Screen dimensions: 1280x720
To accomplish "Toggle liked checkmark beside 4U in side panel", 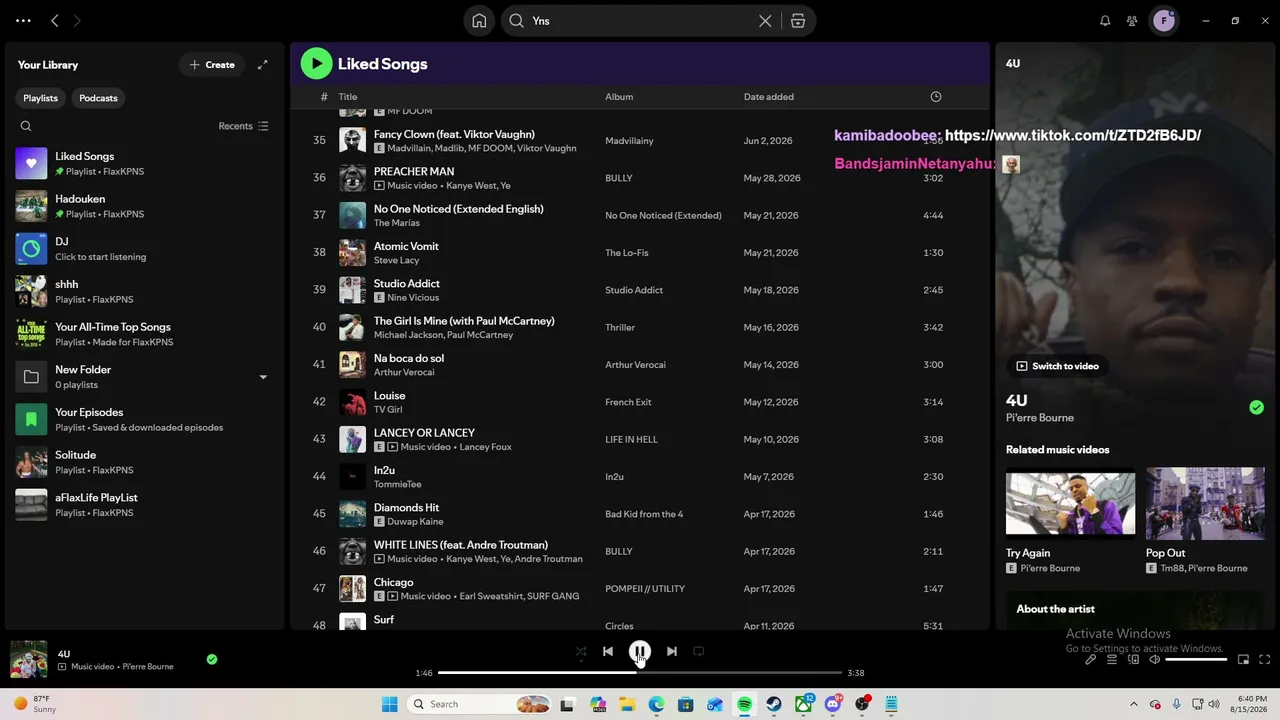I will point(1256,407).
